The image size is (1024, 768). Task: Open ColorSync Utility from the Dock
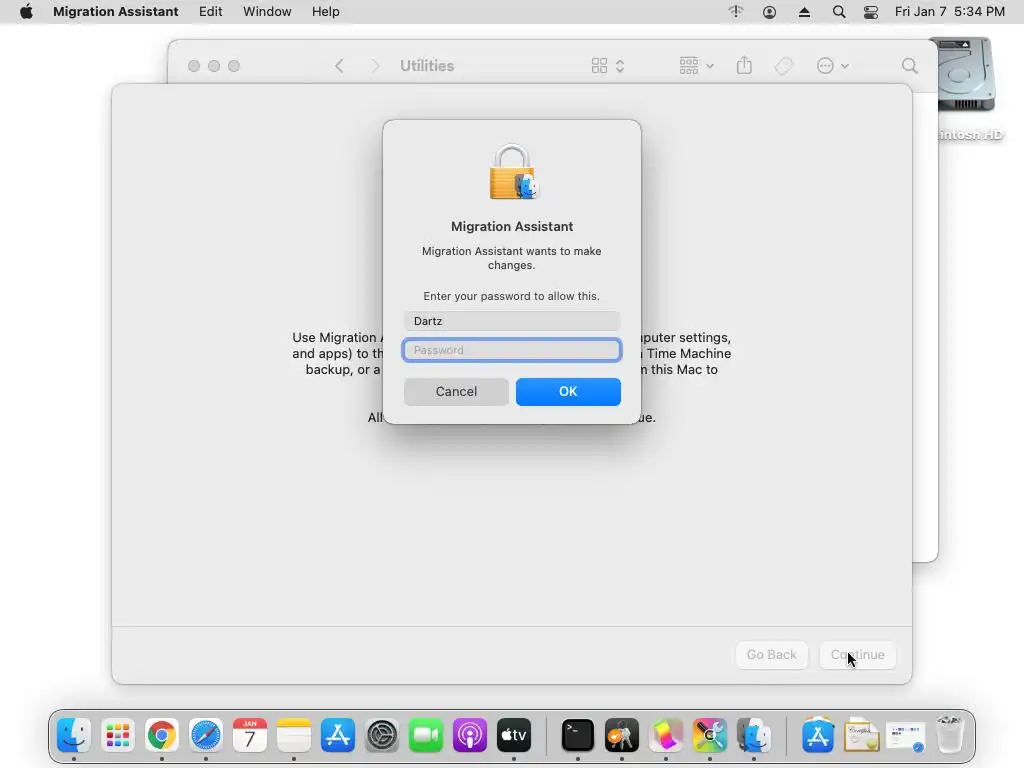(710, 735)
